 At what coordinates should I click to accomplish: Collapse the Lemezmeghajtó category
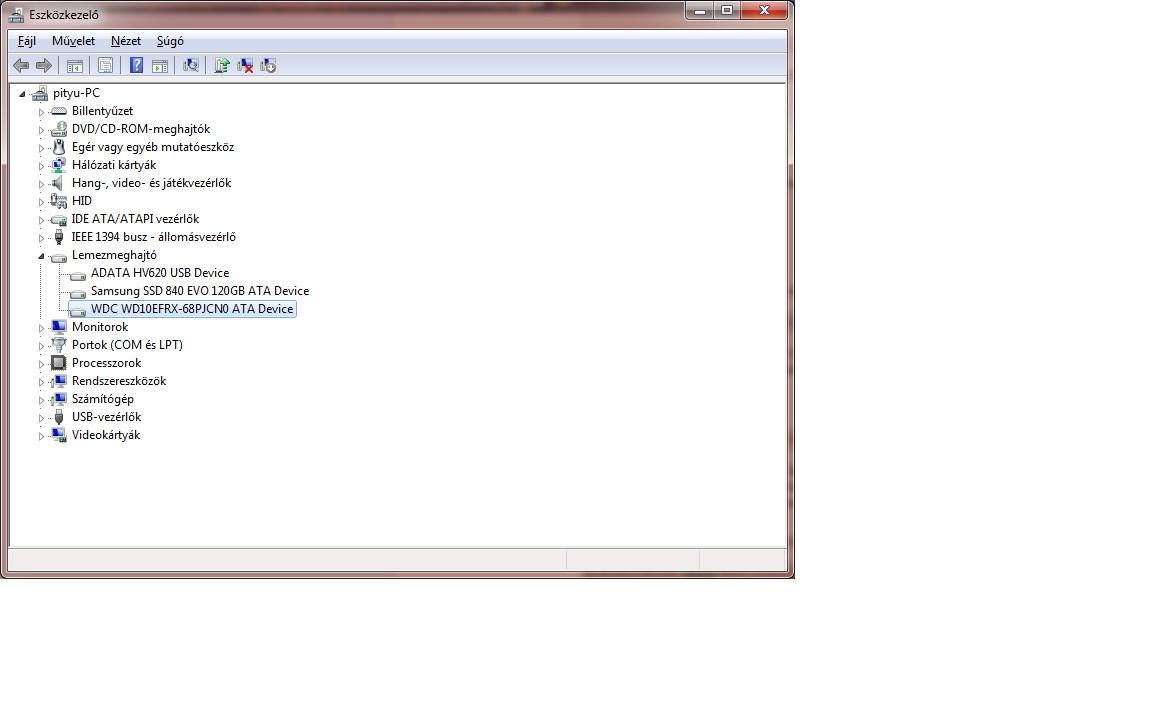click(41, 256)
